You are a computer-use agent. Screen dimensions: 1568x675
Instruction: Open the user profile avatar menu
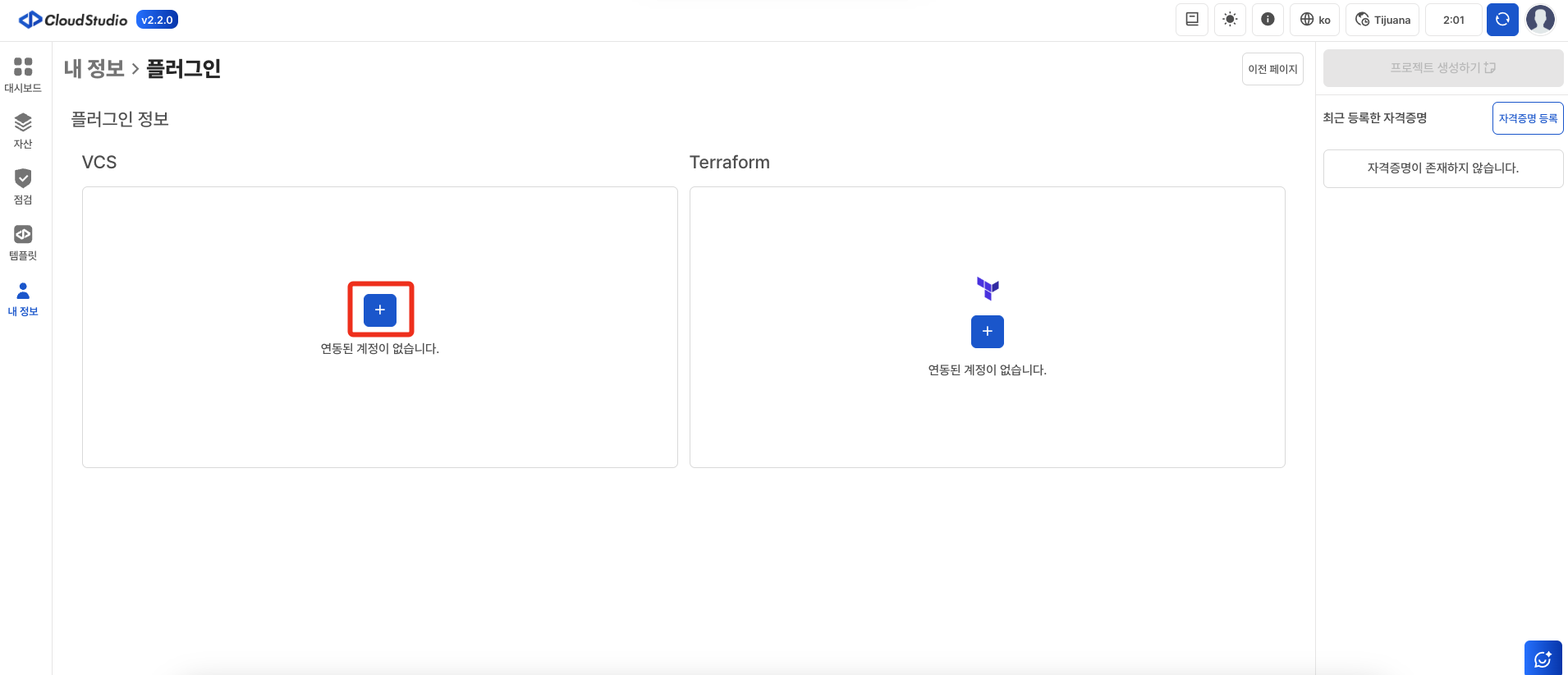[1540, 20]
